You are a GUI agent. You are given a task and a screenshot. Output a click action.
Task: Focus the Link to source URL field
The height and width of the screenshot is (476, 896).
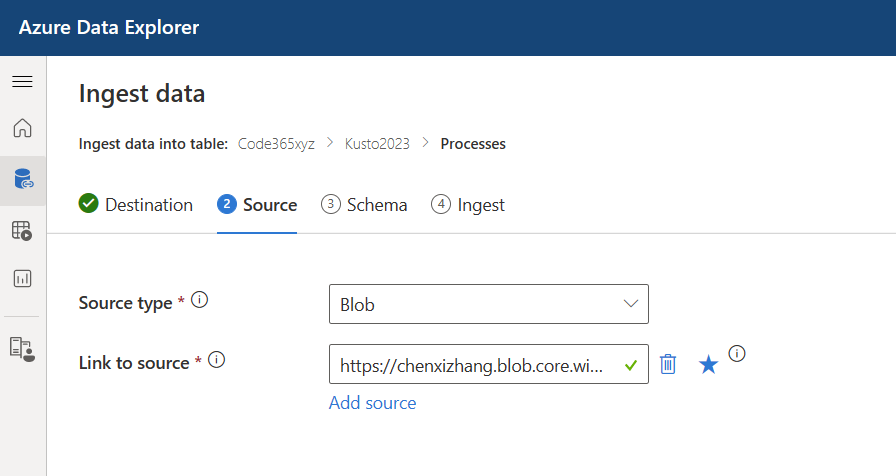(489, 364)
